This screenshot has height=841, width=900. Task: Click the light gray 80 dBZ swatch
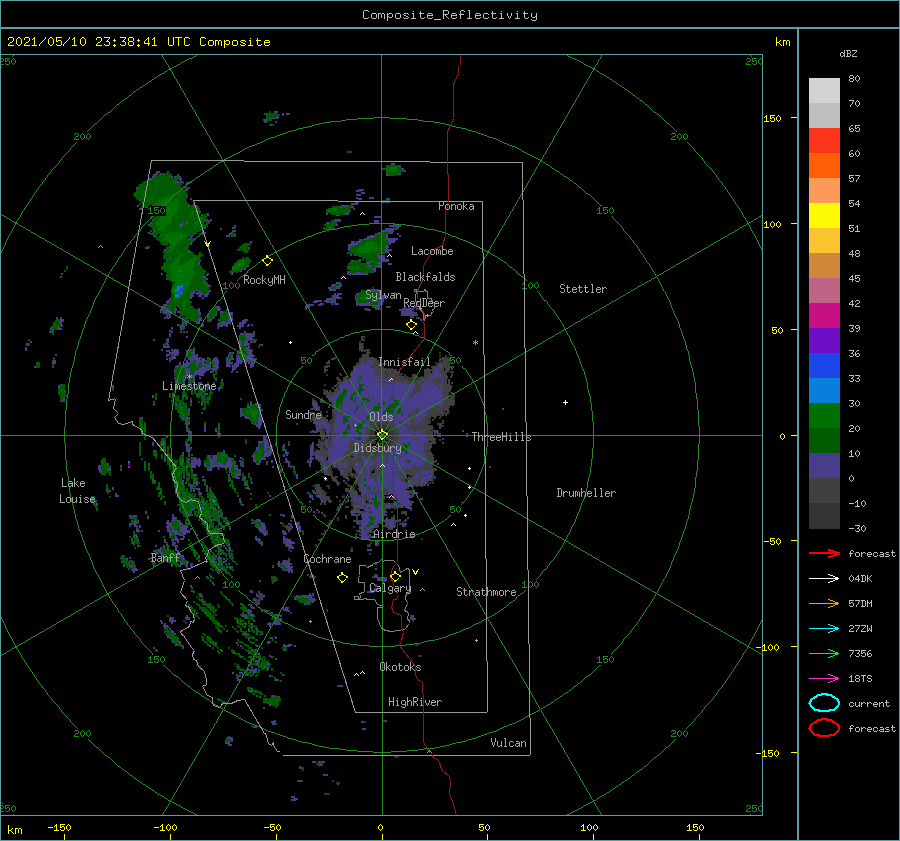[x=824, y=91]
